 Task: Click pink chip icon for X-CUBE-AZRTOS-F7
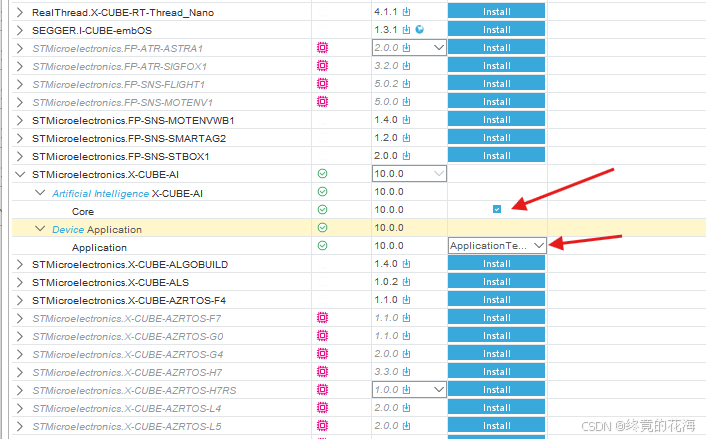322,317
